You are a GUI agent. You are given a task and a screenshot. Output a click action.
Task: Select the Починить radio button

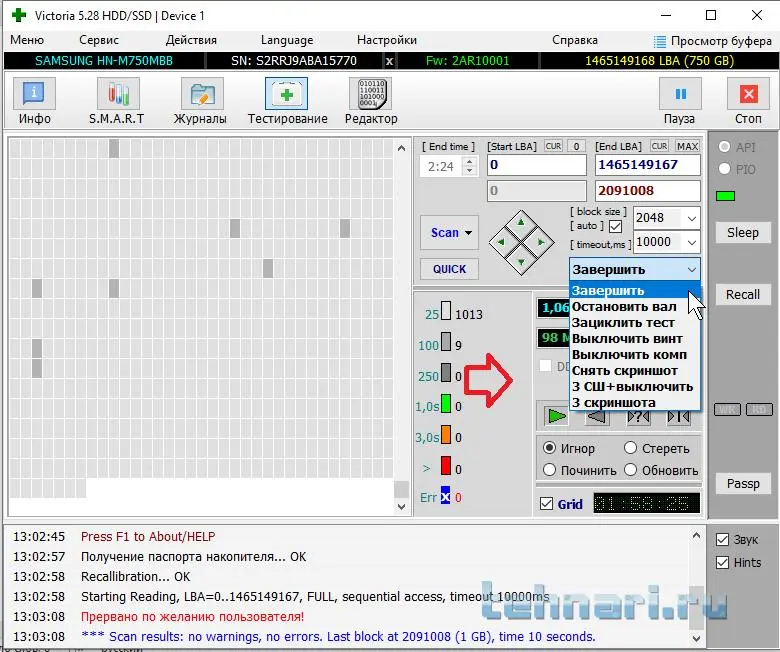point(549,470)
